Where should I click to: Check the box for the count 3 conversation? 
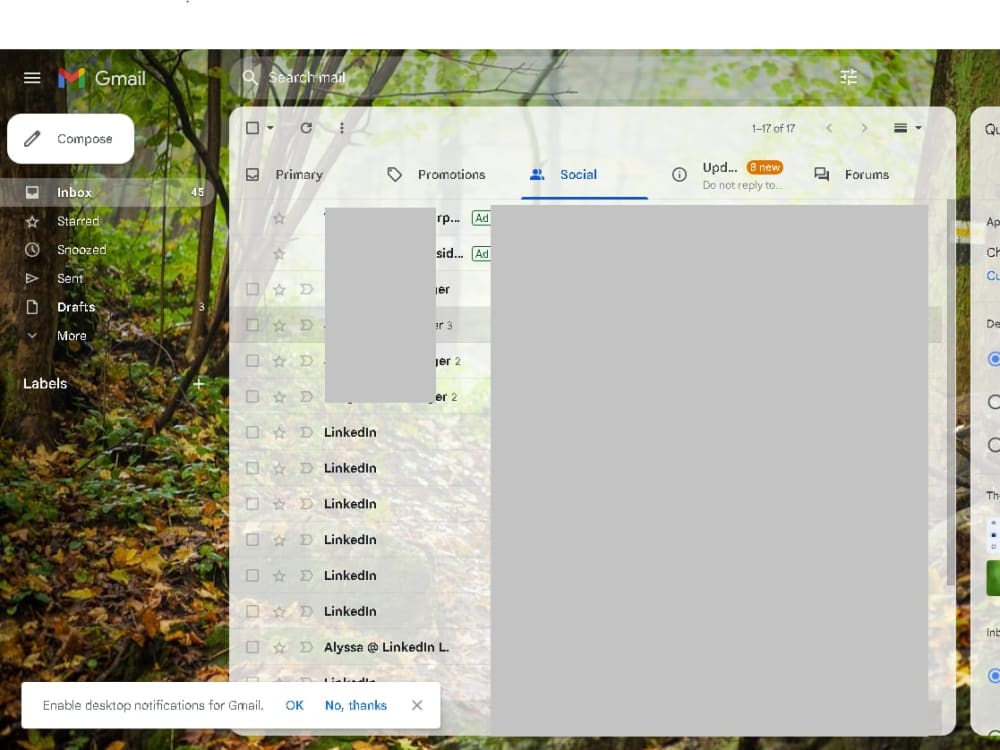pyautogui.click(x=253, y=325)
